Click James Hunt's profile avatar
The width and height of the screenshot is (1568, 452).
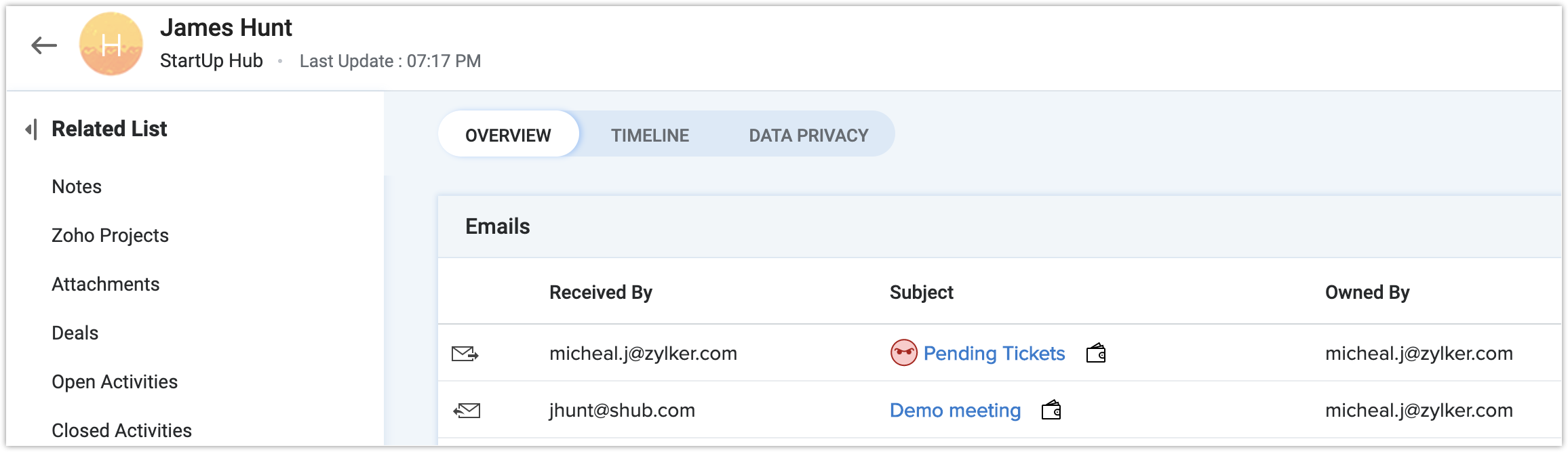111,45
